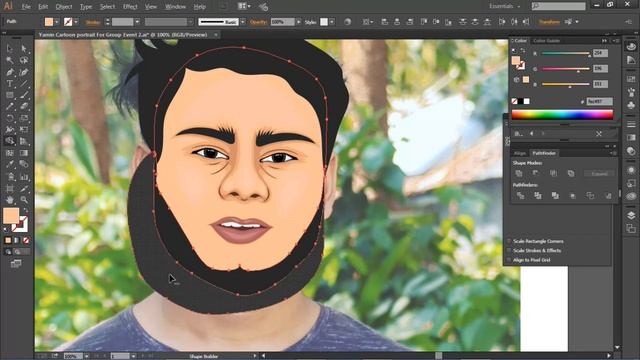Screen dimensions: 640x360
Task: Select the Gradient tool
Action: click(x=24, y=153)
